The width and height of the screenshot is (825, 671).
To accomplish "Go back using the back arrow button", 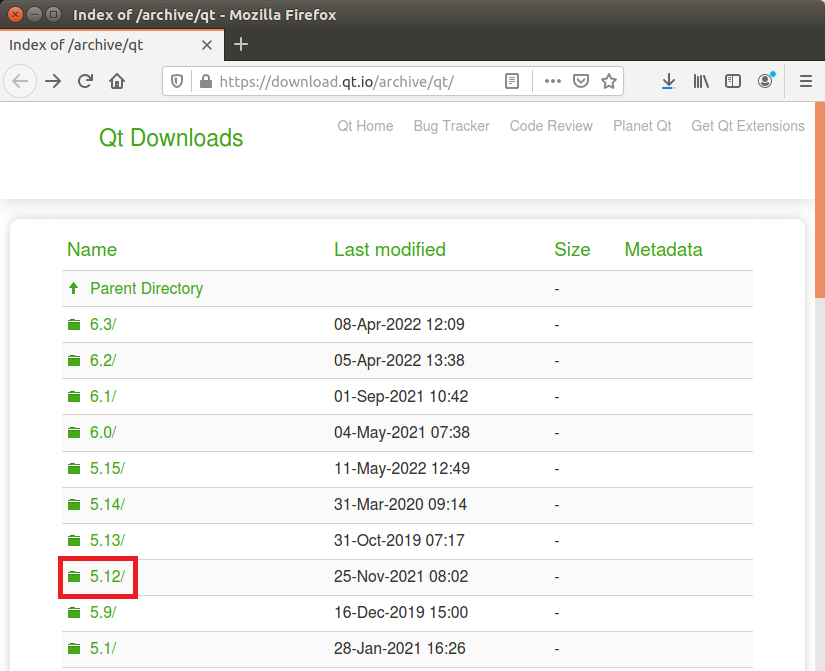I will (20, 81).
